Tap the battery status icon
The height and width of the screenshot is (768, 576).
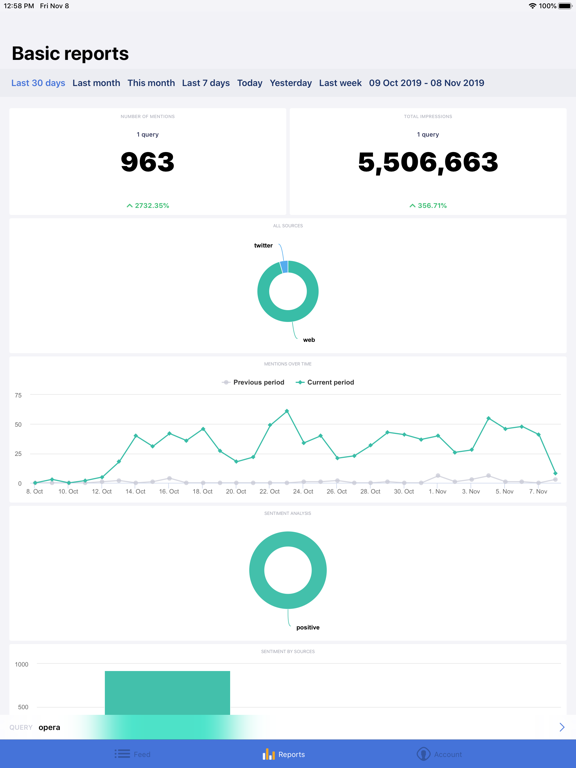click(x=565, y=6)
